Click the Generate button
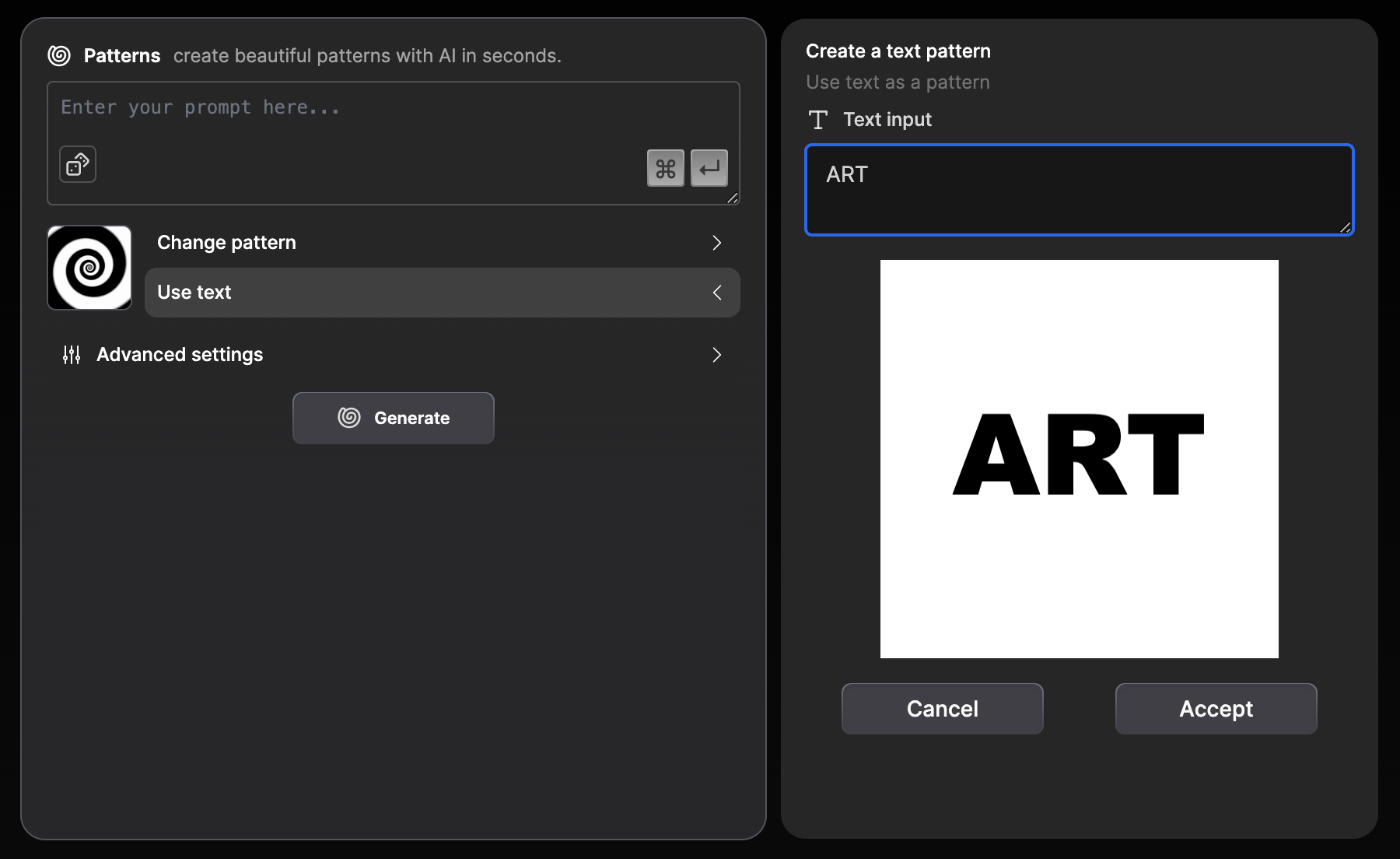The image size is (1400, 859). click(394, 418)
